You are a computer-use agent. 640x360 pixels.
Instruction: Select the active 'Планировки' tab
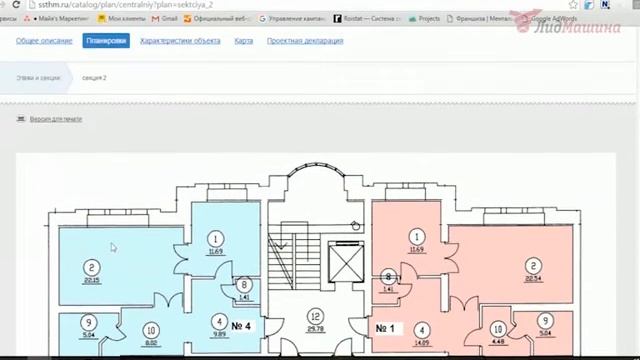(x=106, y=41)
